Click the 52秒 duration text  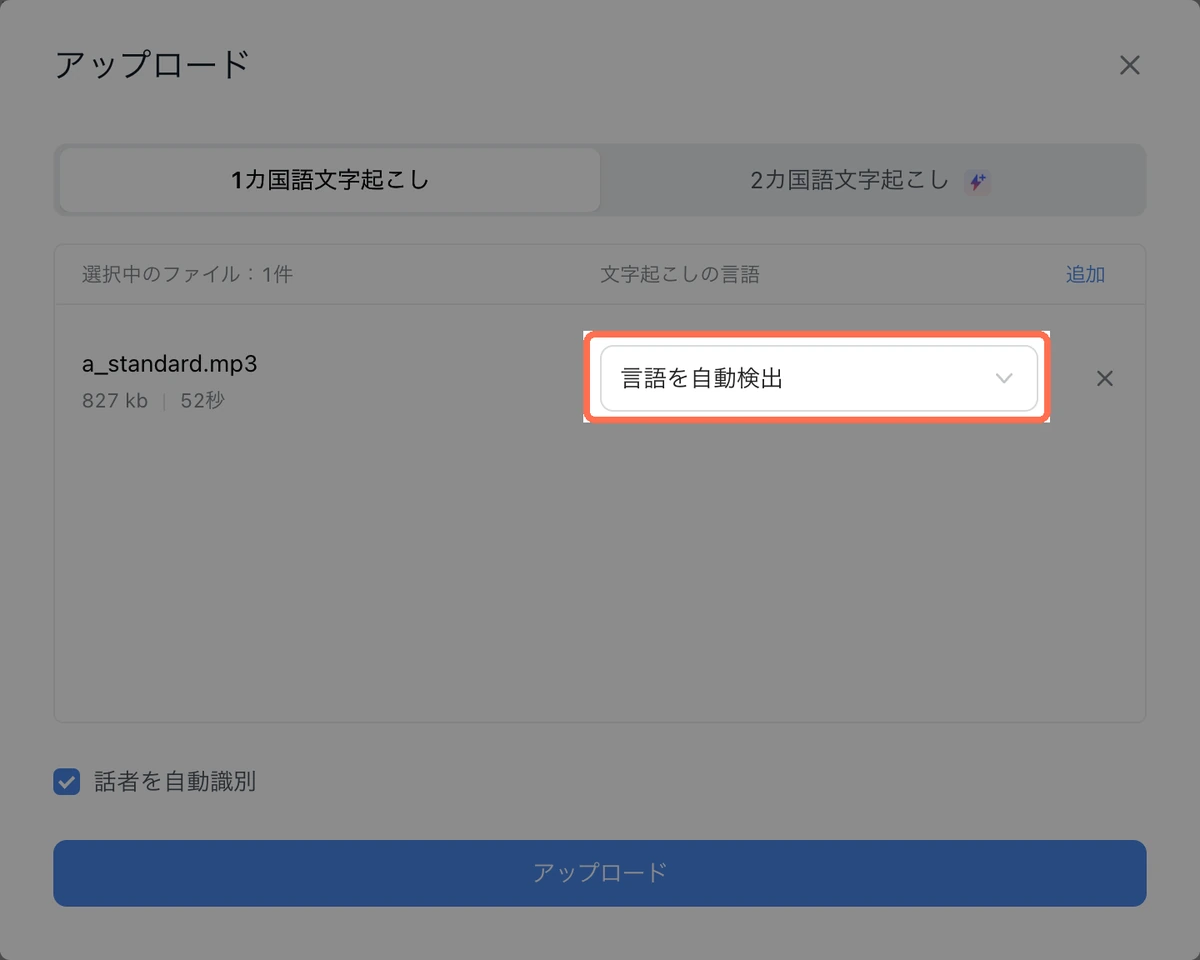[203, 401]
